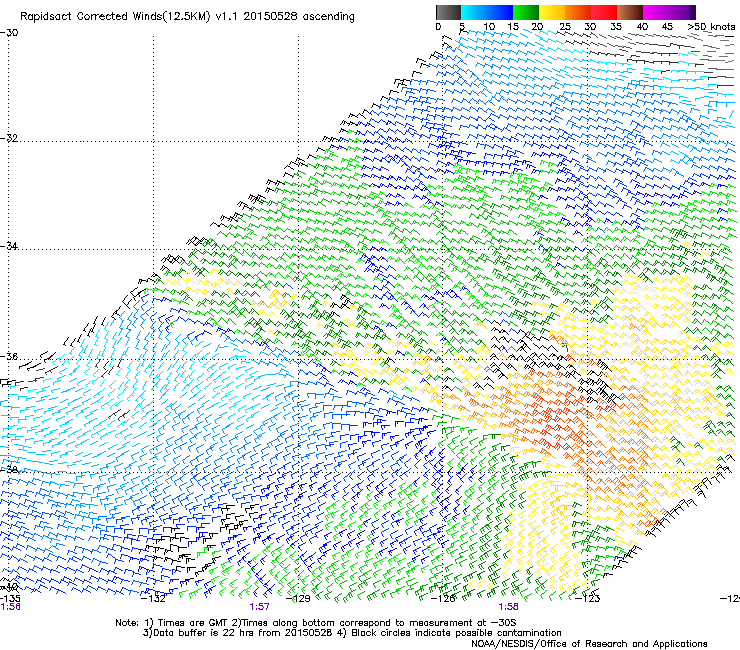This screenshot has height=650, width=740.
Task: Click the NOAA/NESDIS credit line
Action: (x=589, y=644)
